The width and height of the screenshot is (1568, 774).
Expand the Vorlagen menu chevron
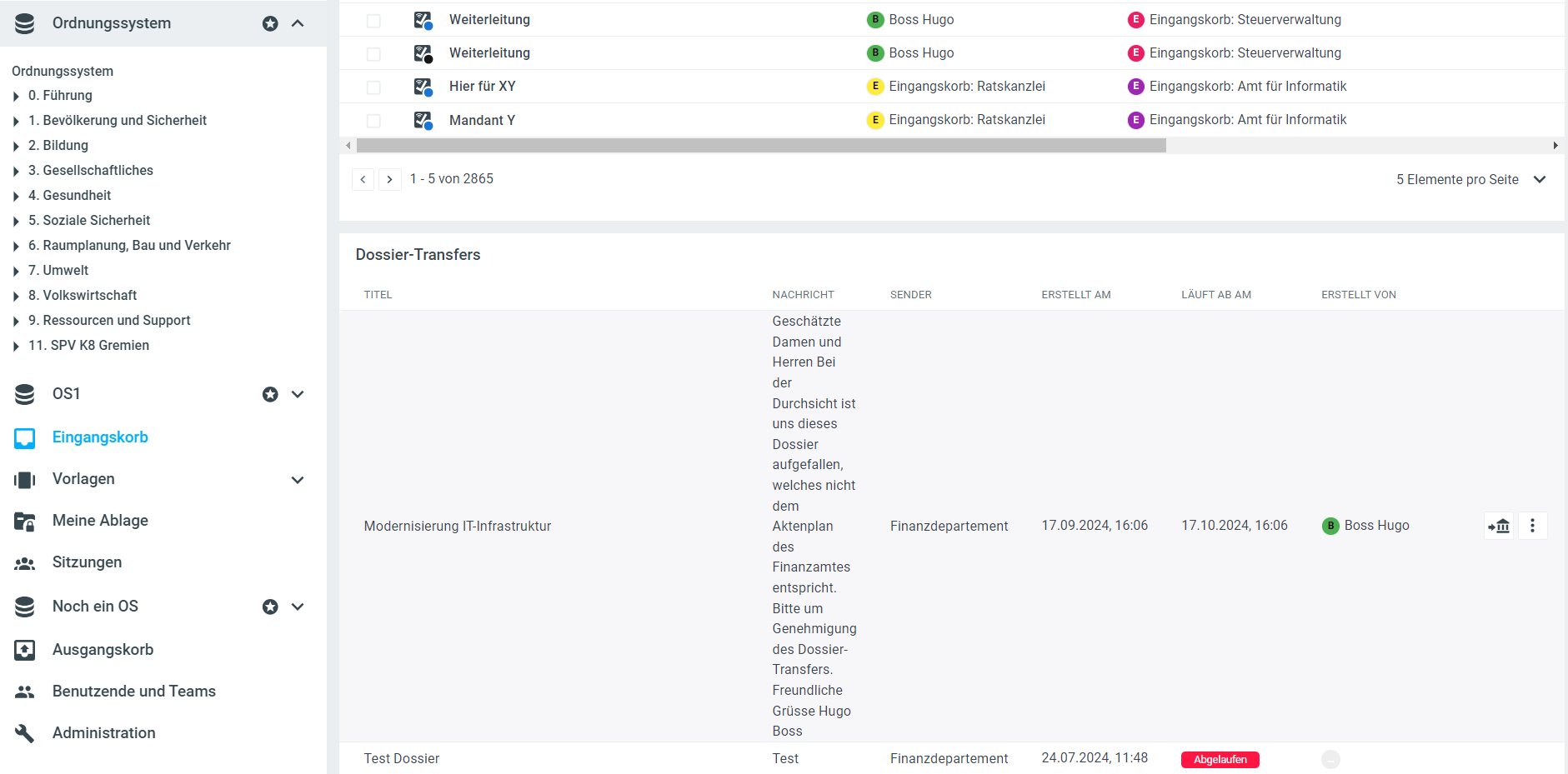click(x=298, y=480)
